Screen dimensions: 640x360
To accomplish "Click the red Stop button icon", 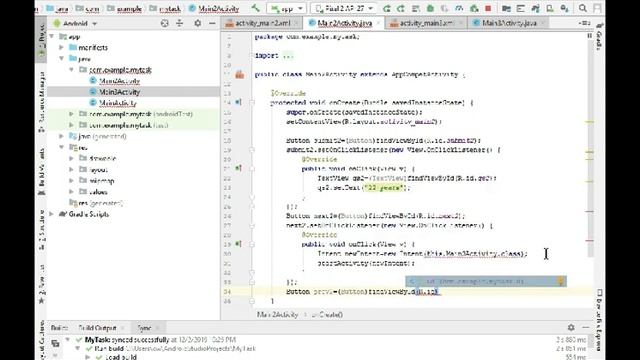I will [488, 8].
